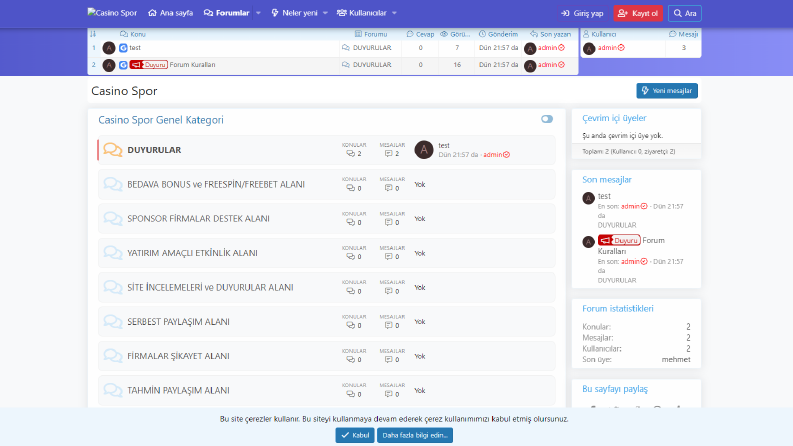Image resolution: width=793 pixels, height=446 pixels.
Task: Open SİTE İNCELEMELERİ ve DUYURULAR ALANI
Action: pyautogui.click(x=210, y=287)
